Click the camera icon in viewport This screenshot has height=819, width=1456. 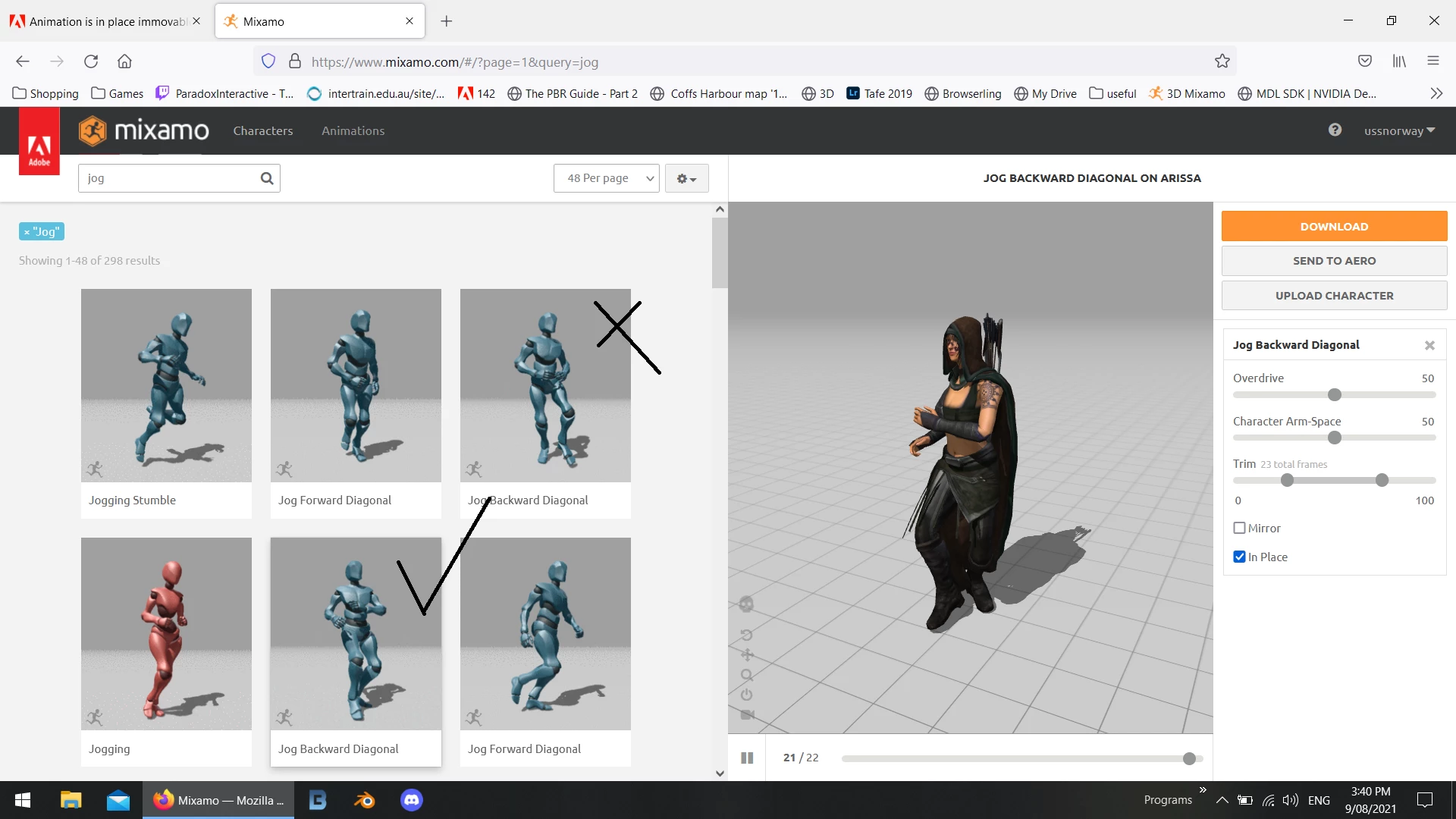746,714
